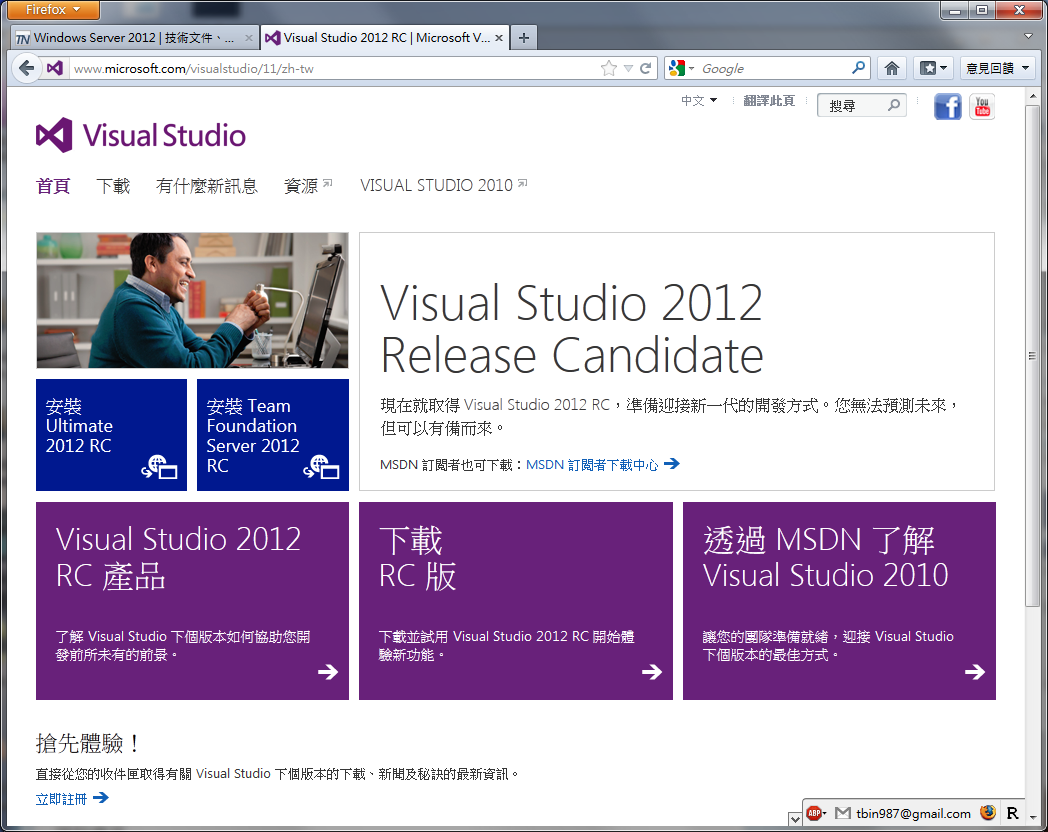Viewport: 1048px width, 832px height.
Task: Click the arrow on 下載 RC 版 tile
Action: click(652, 672)
